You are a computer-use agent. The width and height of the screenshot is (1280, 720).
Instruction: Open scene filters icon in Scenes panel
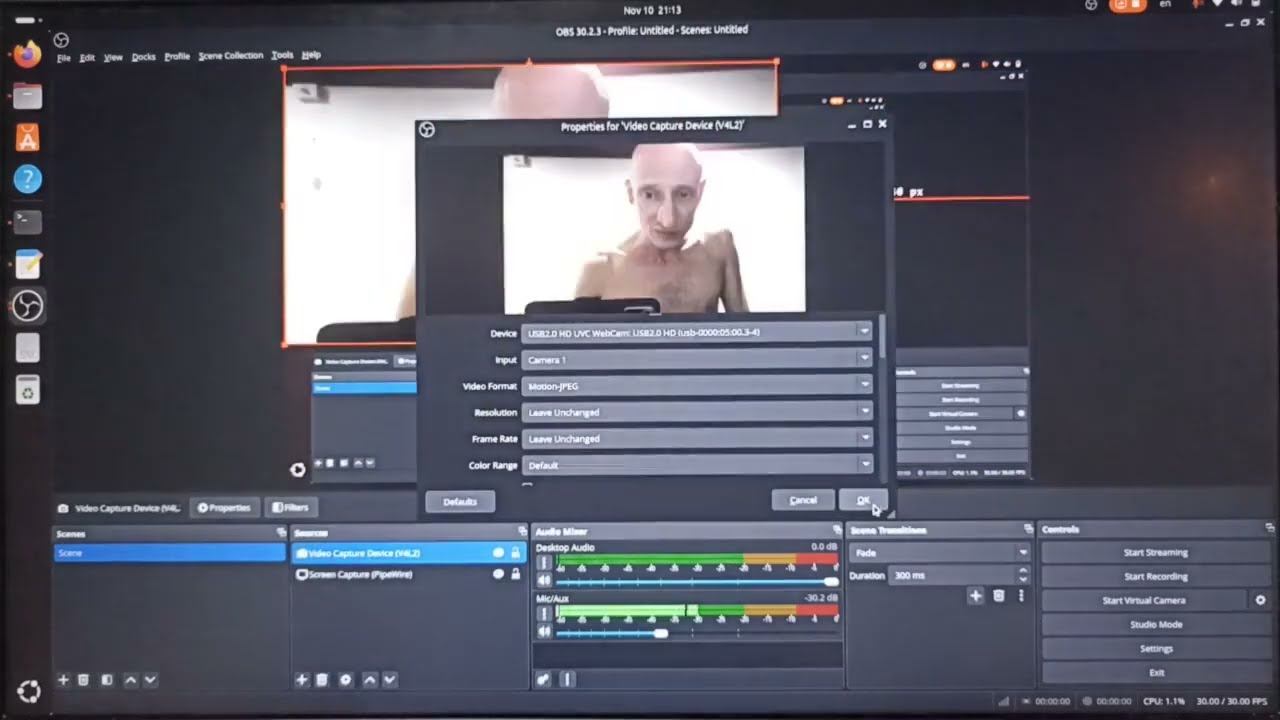coord(107,680)
